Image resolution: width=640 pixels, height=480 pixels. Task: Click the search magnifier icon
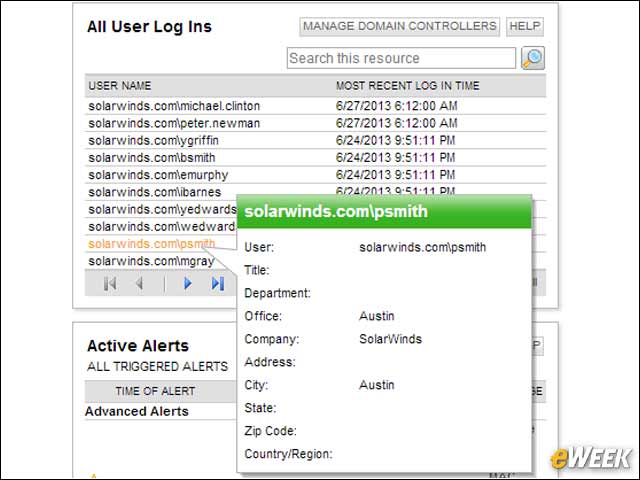tap(533, 58)
